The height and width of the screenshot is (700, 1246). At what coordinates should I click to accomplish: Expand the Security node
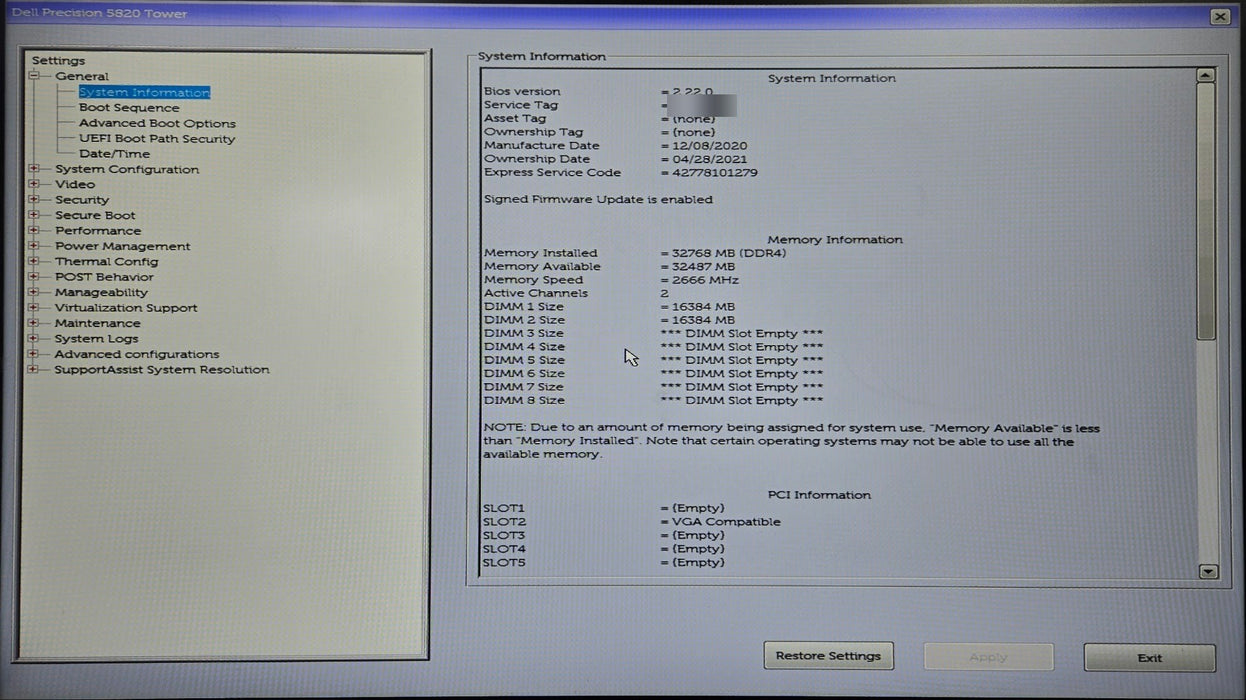(x=35, y=200)
